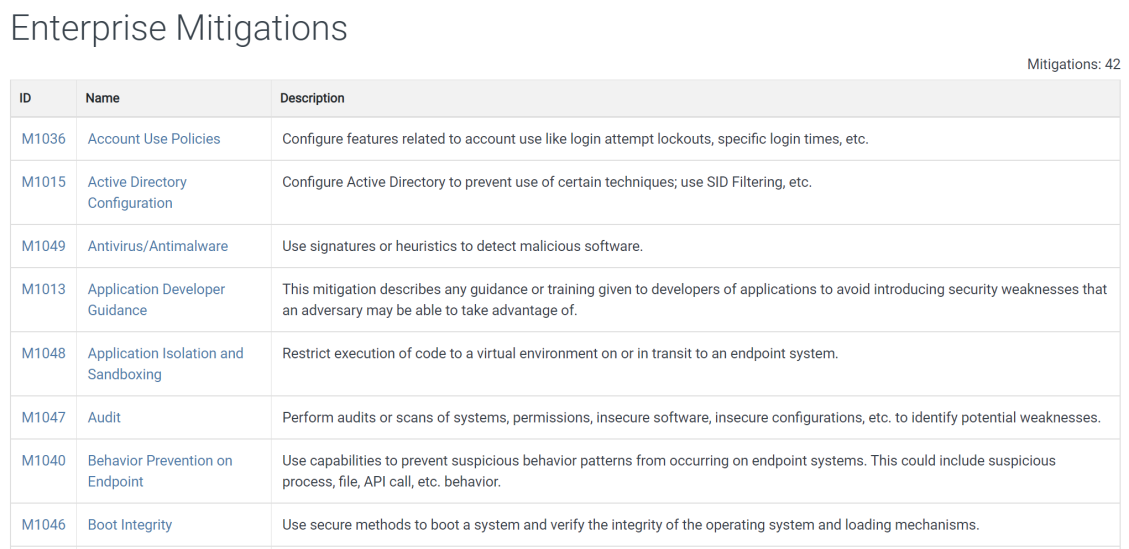Click the M1013 ID link
Viewport: 1129px width, 549px height.
tap(43, 290)
